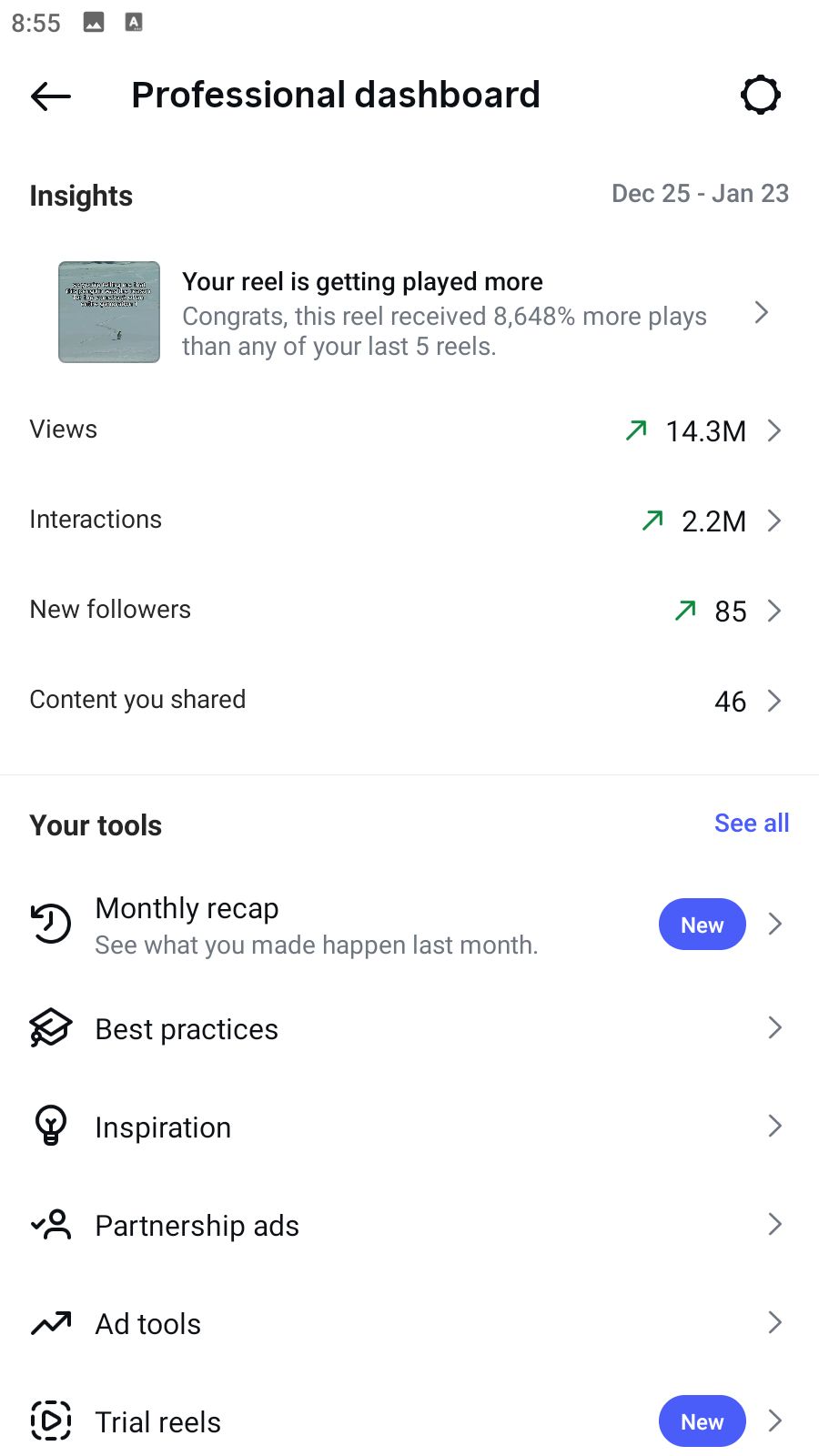This screenshot has width=819, height=1456.
Task: Expand the Views insights chevron
Action: [774, 430]
